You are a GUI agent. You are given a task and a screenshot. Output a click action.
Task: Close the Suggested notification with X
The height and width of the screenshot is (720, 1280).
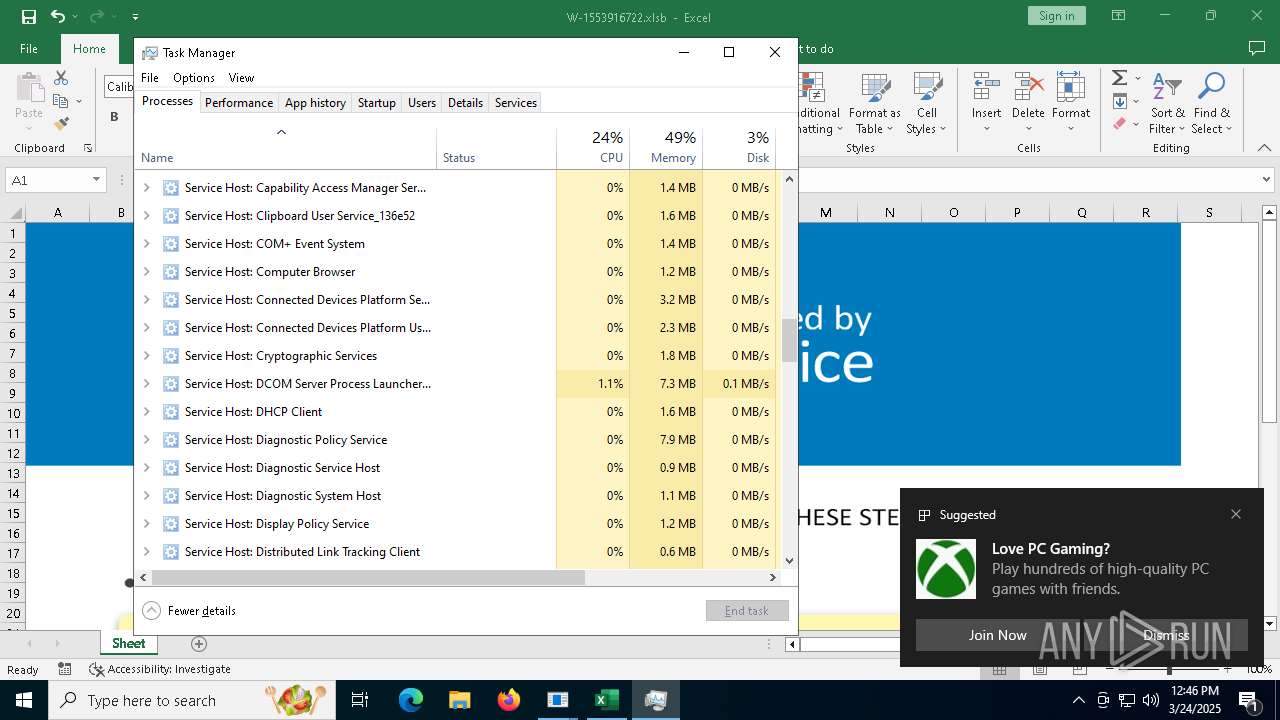click(x=1236, y=514)
